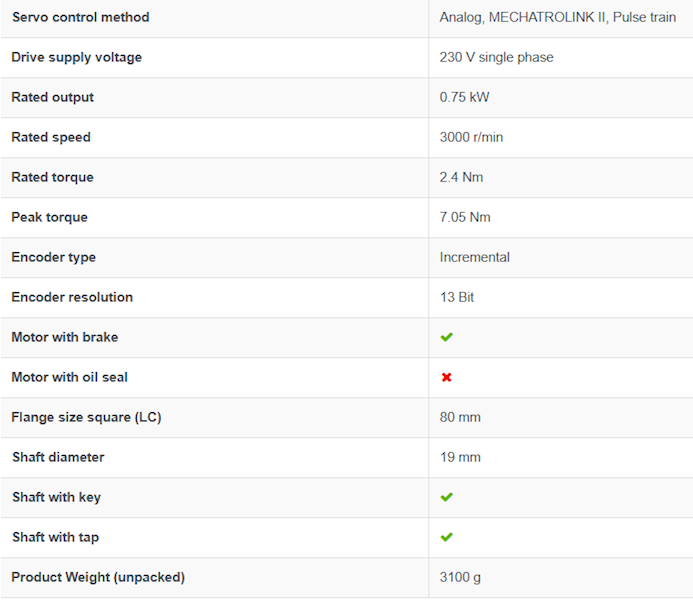The width and height of the screenshot is (693, 600).
Task: Select the Servo control method label
Action: point(81,17)
